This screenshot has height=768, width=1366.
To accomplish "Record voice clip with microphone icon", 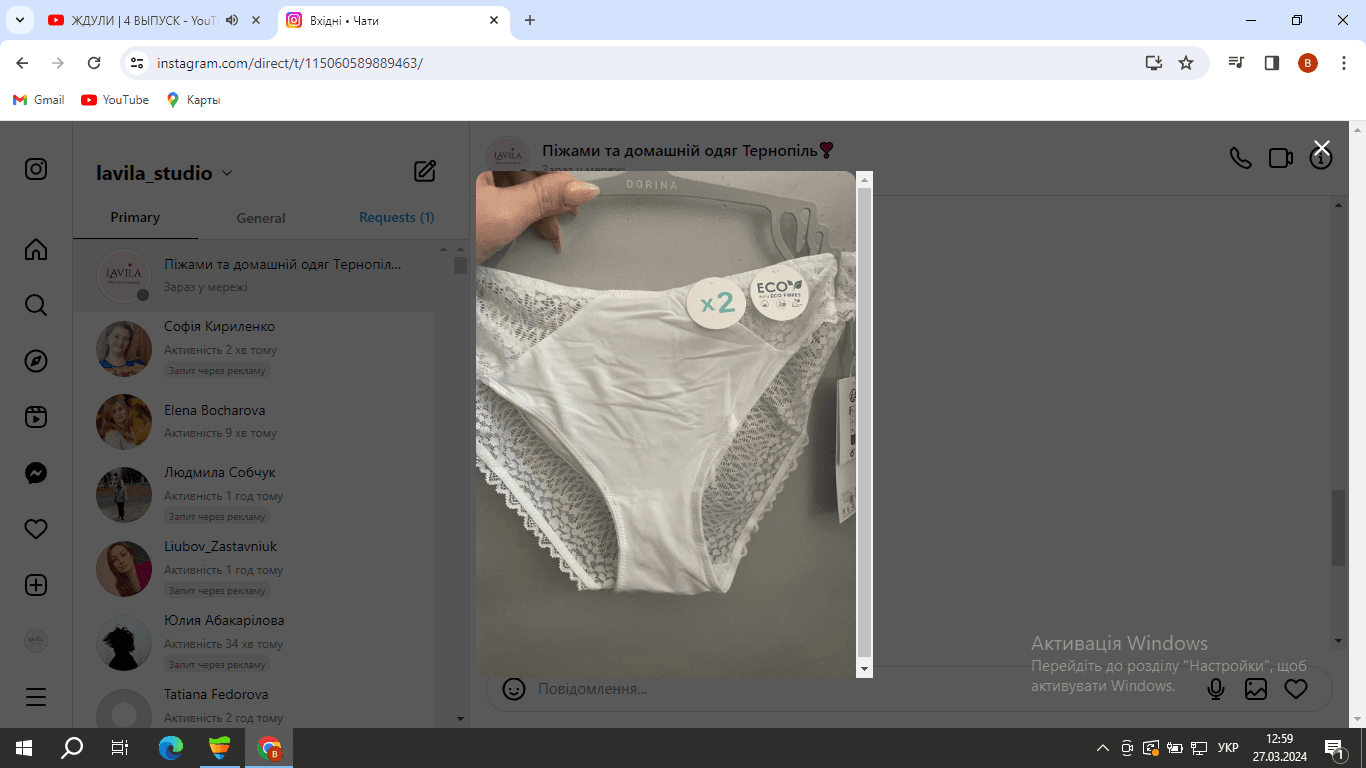I will pos(1216,689).
